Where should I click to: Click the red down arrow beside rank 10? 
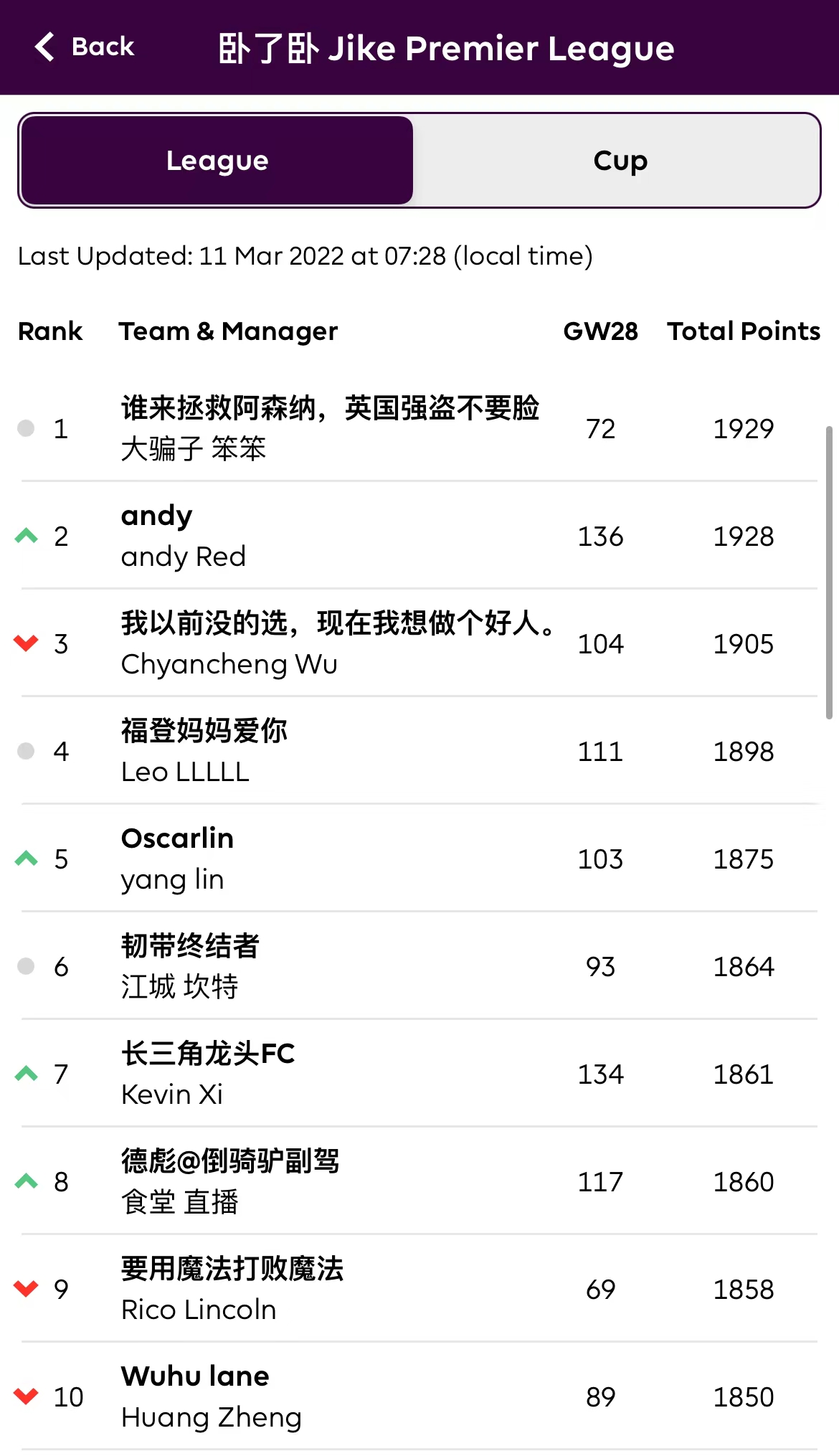tap(27, 1396)
